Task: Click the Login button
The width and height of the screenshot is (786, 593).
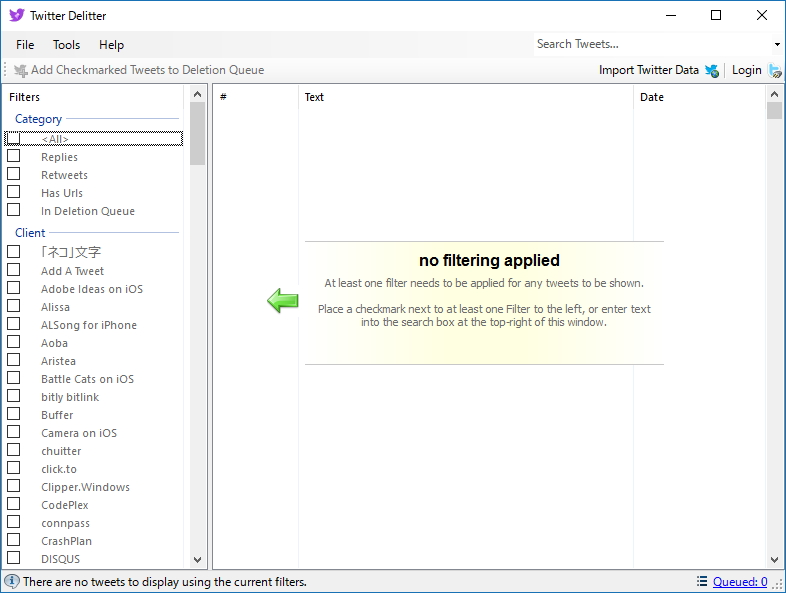Action: click(756, 70)
